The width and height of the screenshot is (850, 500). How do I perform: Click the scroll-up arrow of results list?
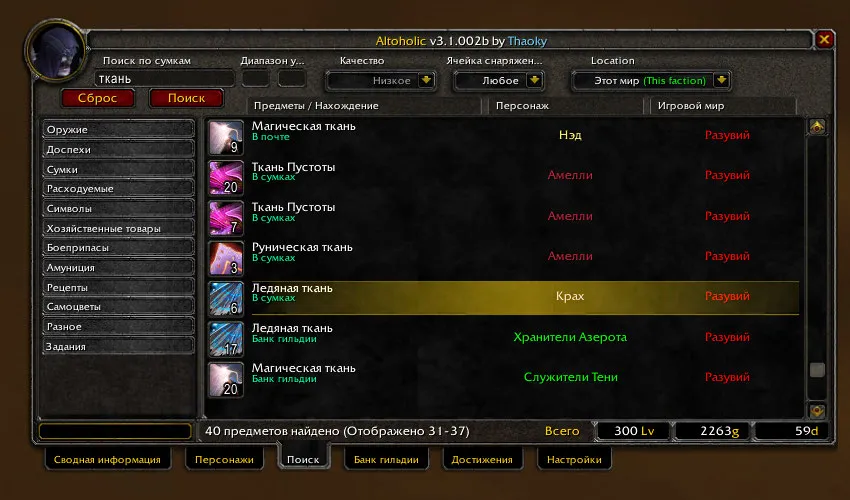(817, 127)
